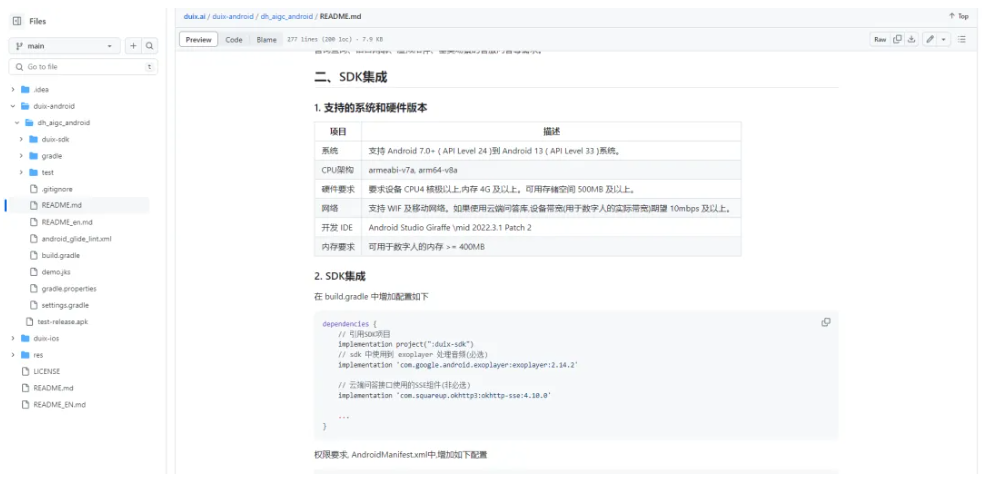Open README_EN.md at tree bottom

[59, 405]
